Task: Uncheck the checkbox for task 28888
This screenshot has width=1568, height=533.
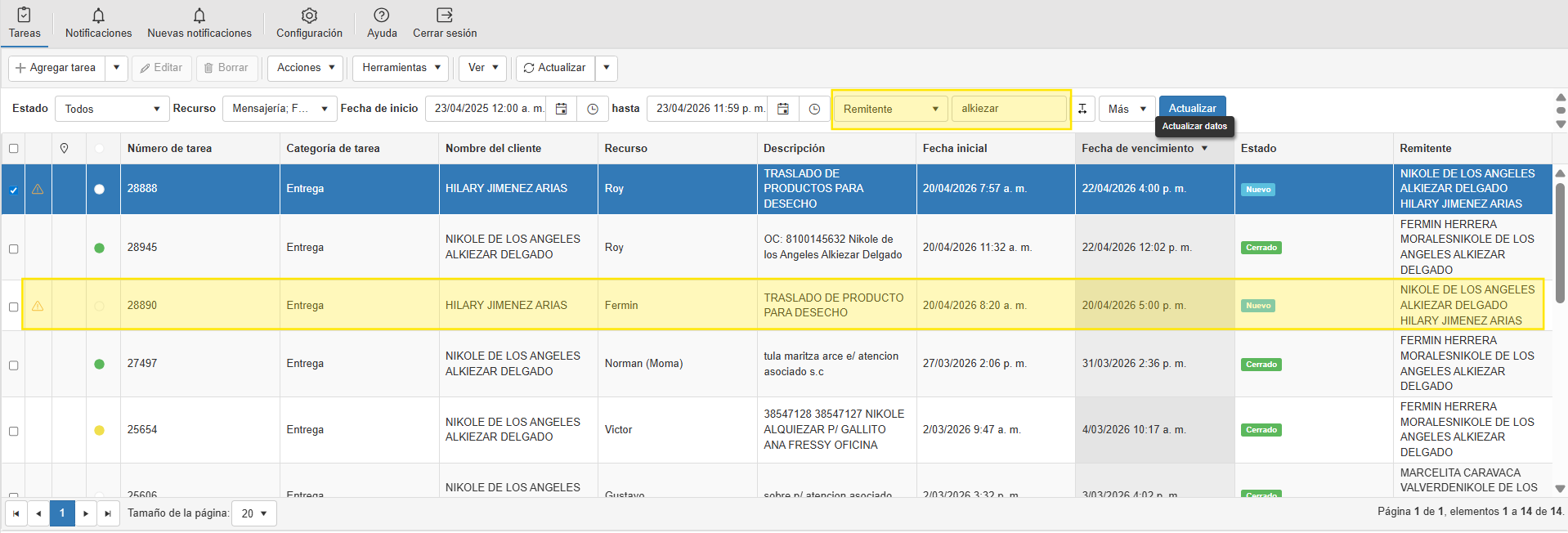Action: (13, 190)
